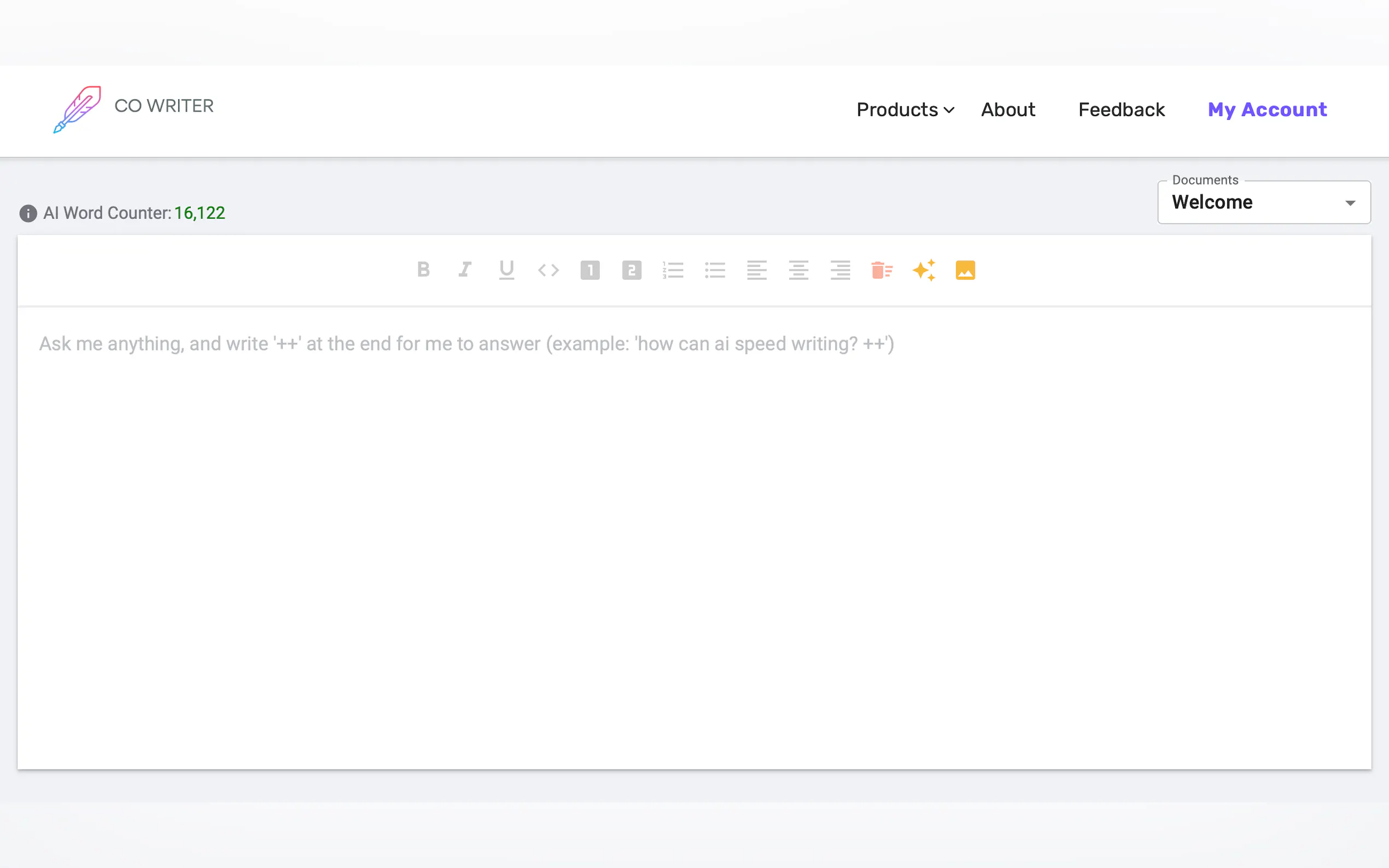Start a bulleted list
The height and width of the screenshot is (868, 1389).
[715, 270]
